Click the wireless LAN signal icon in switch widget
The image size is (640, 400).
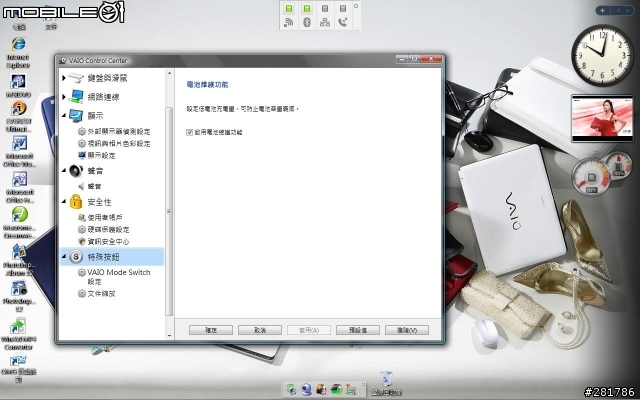coord(289,22)
